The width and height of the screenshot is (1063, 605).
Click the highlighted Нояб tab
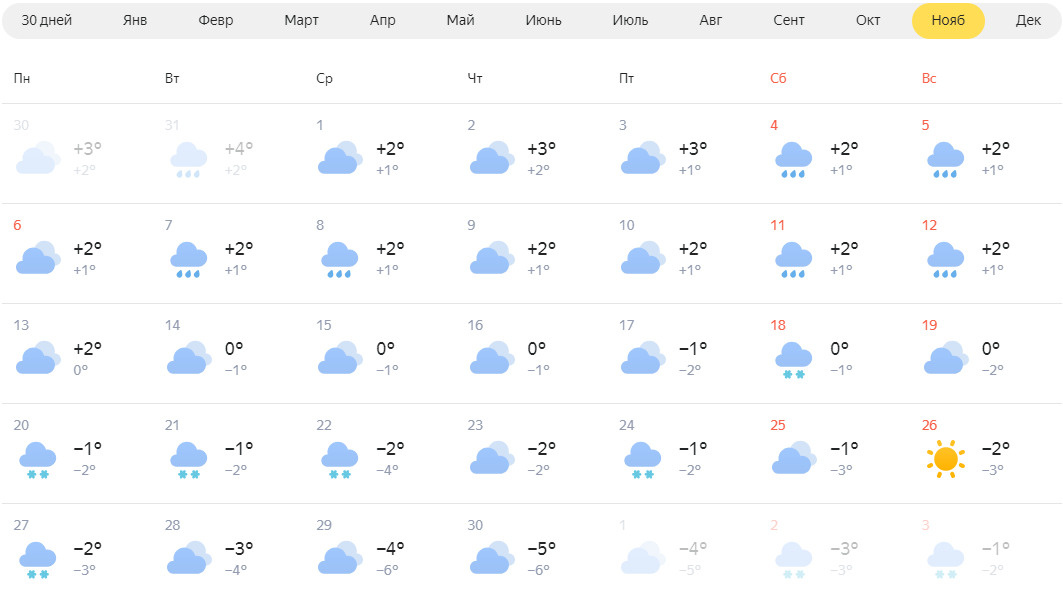(x=948, y=20)
